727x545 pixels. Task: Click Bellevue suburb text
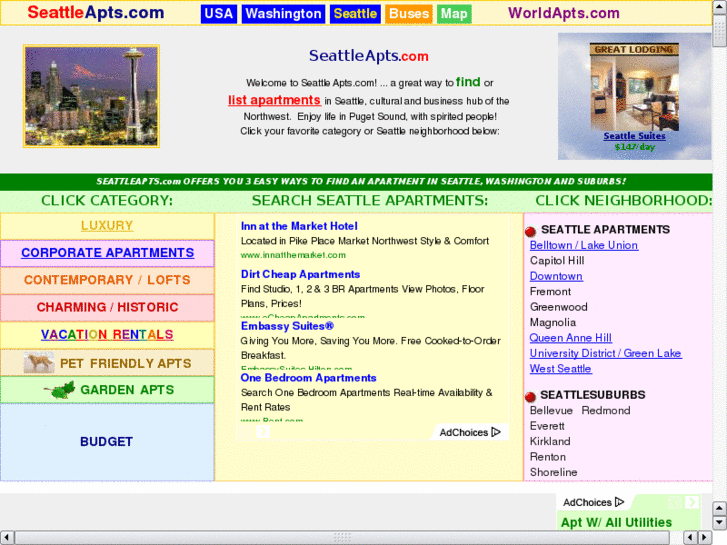pos(551,410)
